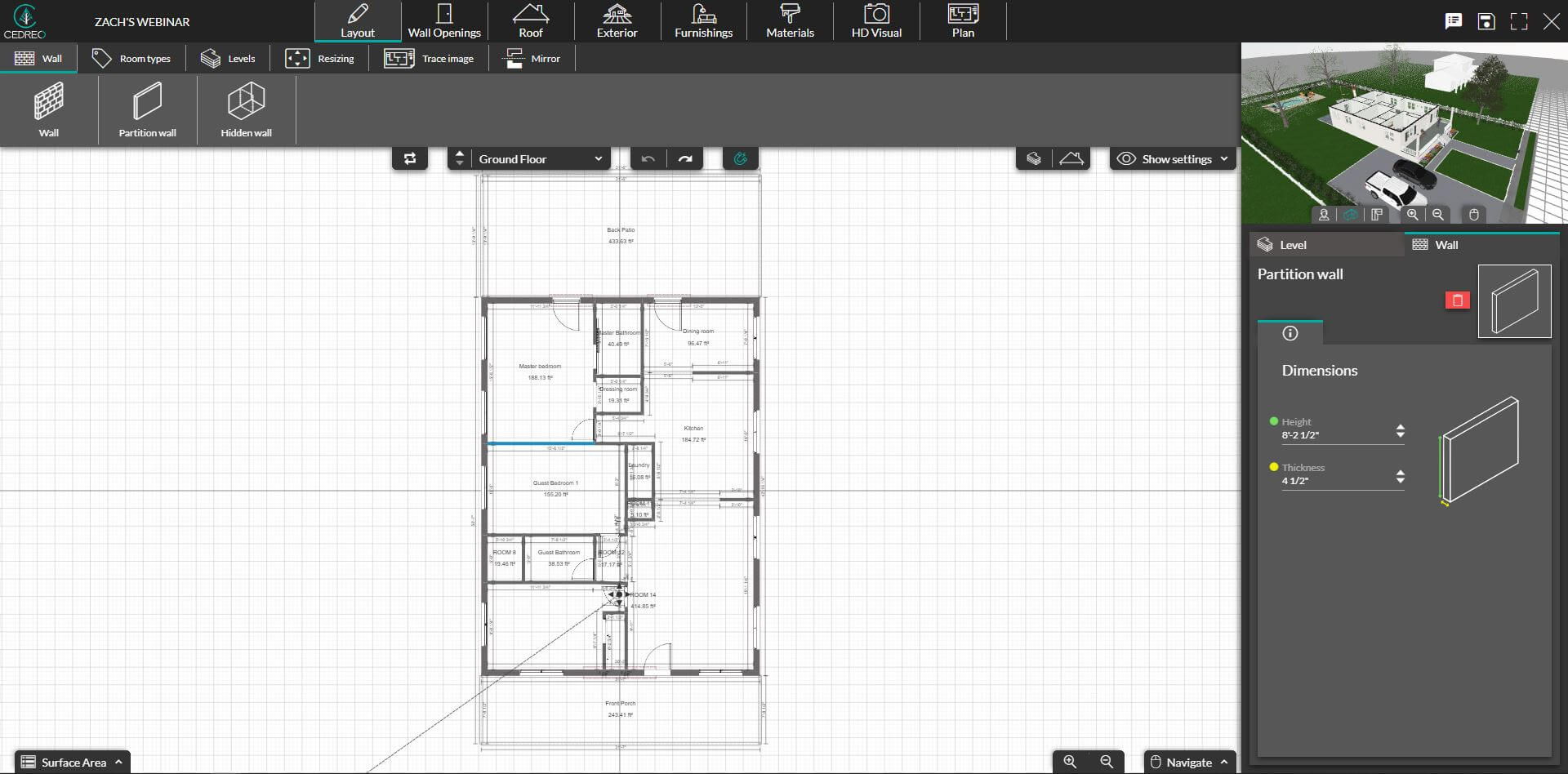
Task: Select the Partition wall tool
Action: 147,109
